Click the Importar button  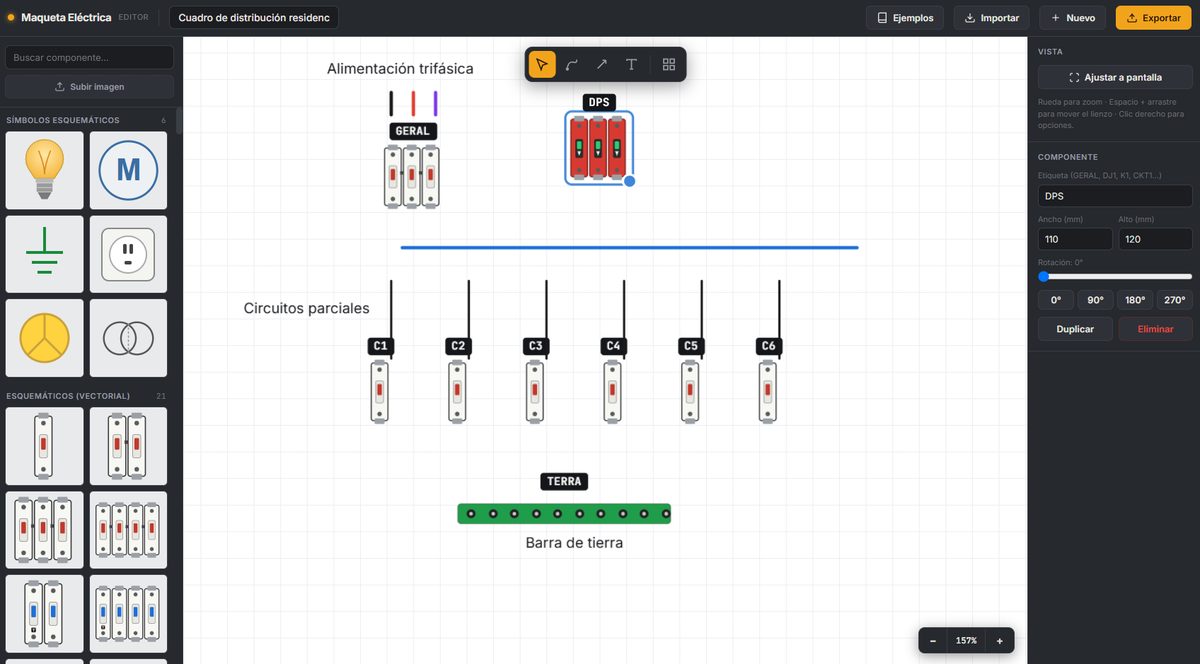point(992,18)
